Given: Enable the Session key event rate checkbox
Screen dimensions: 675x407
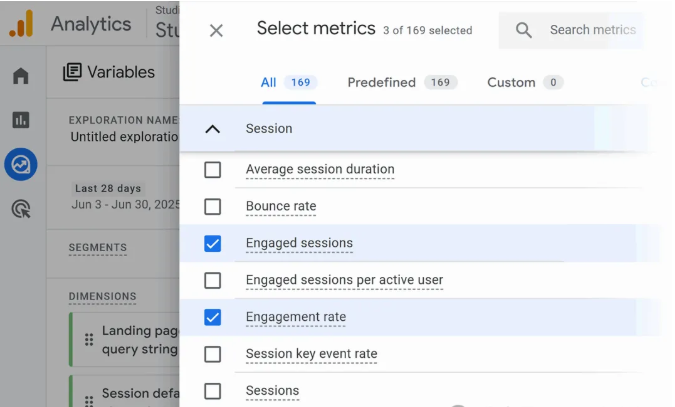Looking at the screenshot, I should pyautogui.click(x=213, y=354).
